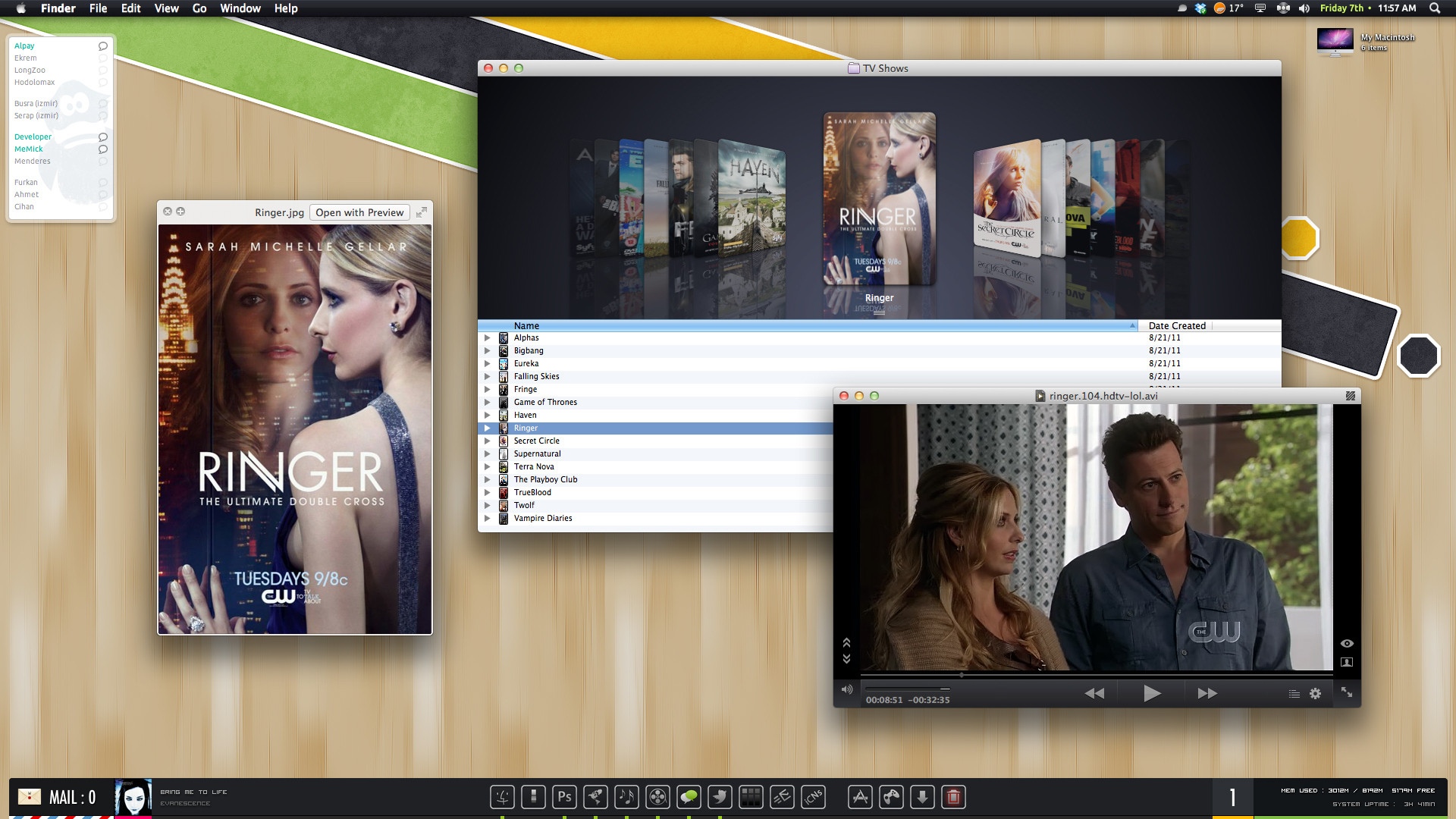Enter fullscreen in video player
The image size is (1456, 819).
click(x=1347, y=692)
